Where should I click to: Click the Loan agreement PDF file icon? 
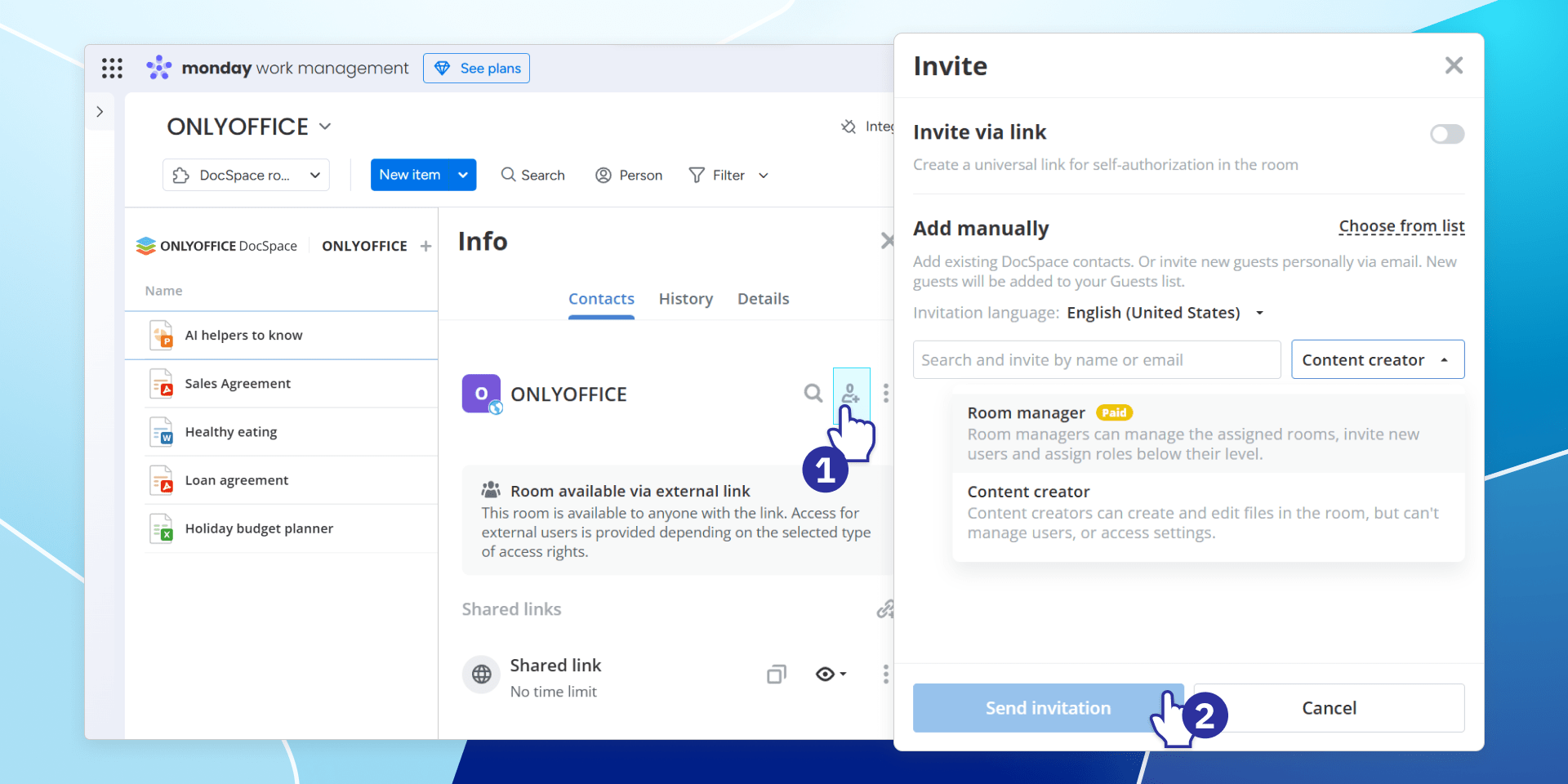click(x=162, y=480)
